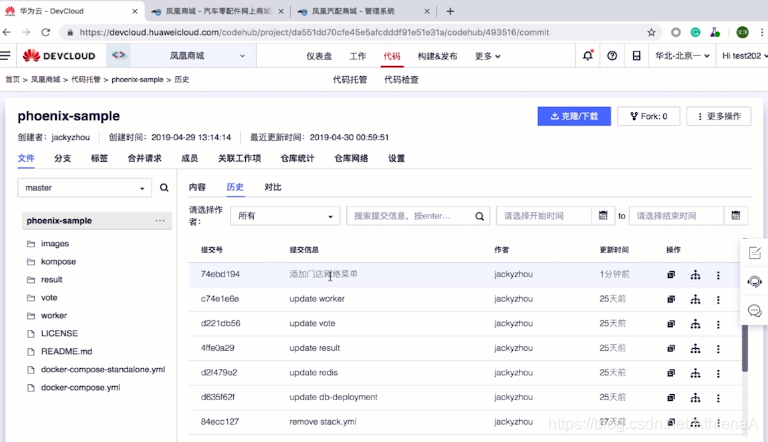The image size is (768, 442).
Task: Open the tree icon for commit 74ebd194
Action: (x=695, y=275)
